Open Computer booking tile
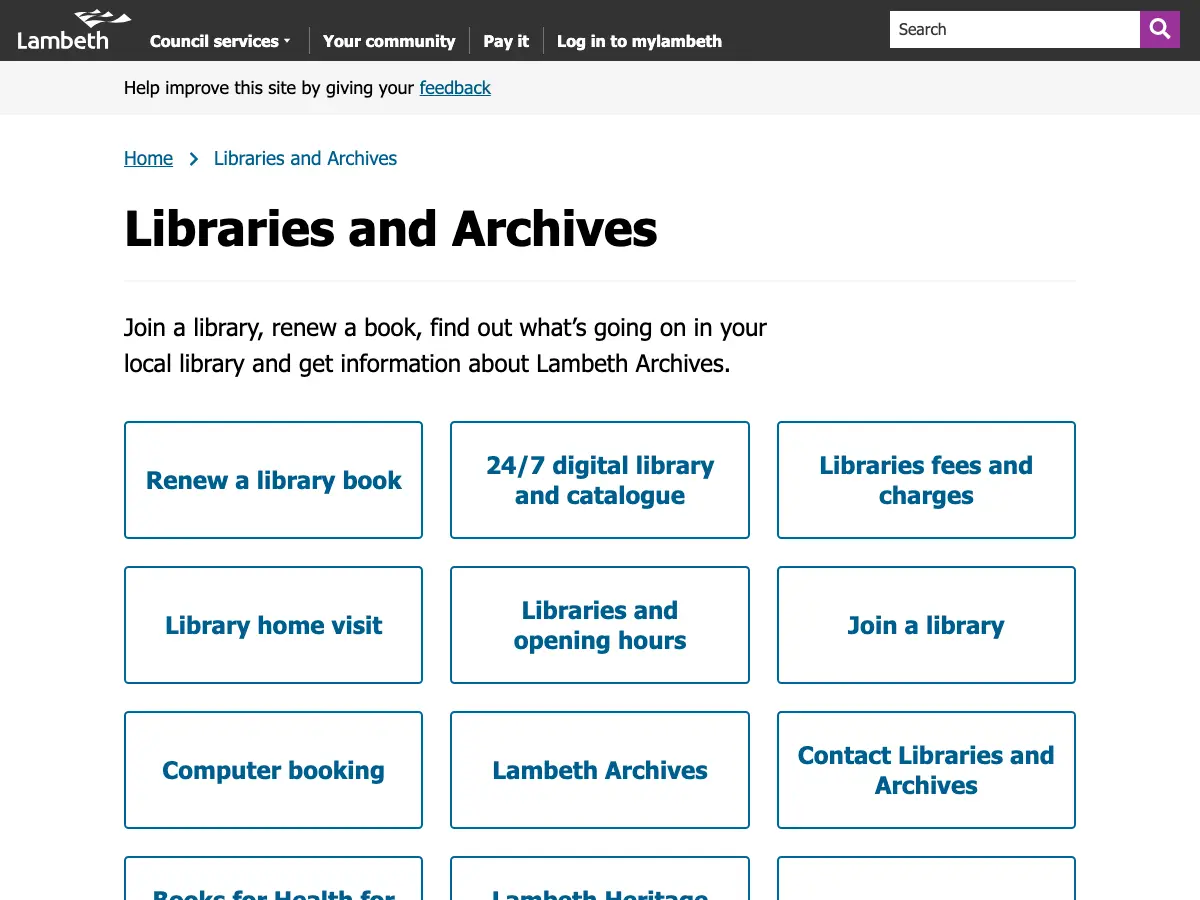This screenshot has width=1200, height=900. point(273,770)
